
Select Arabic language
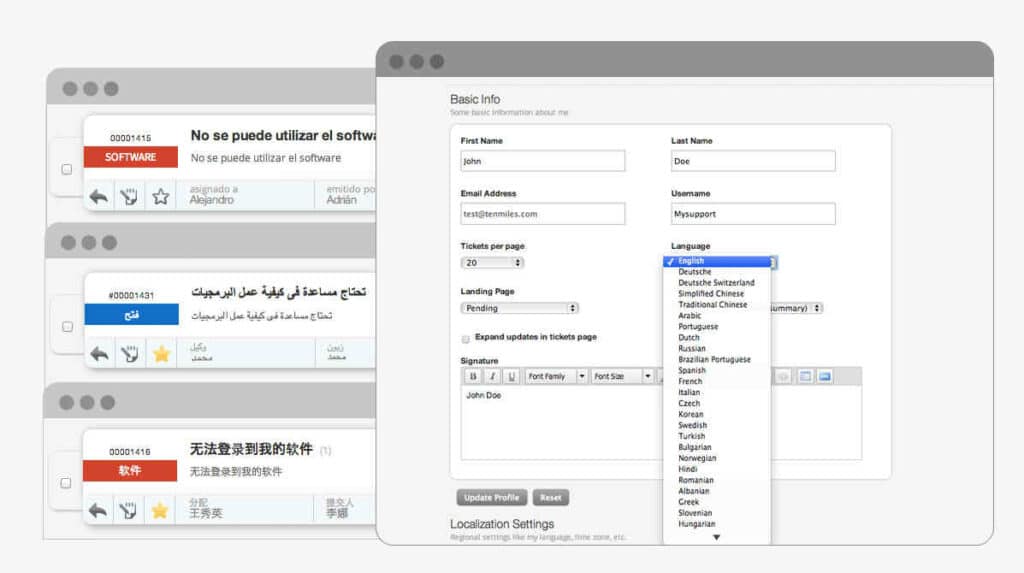tap(717, 316)
